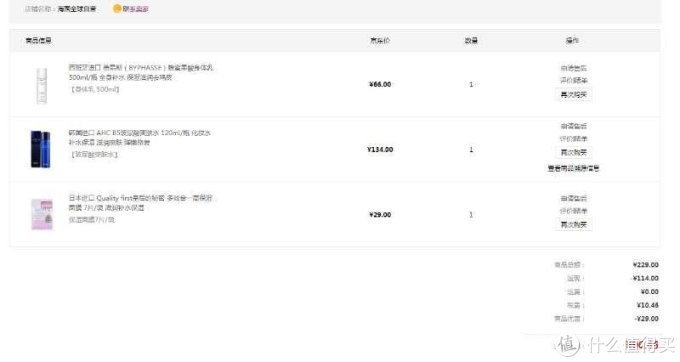The height and width of the screenshot is (362, 680).
Task: Open the AHC B5 toner product title
Action: pos(139,137)
